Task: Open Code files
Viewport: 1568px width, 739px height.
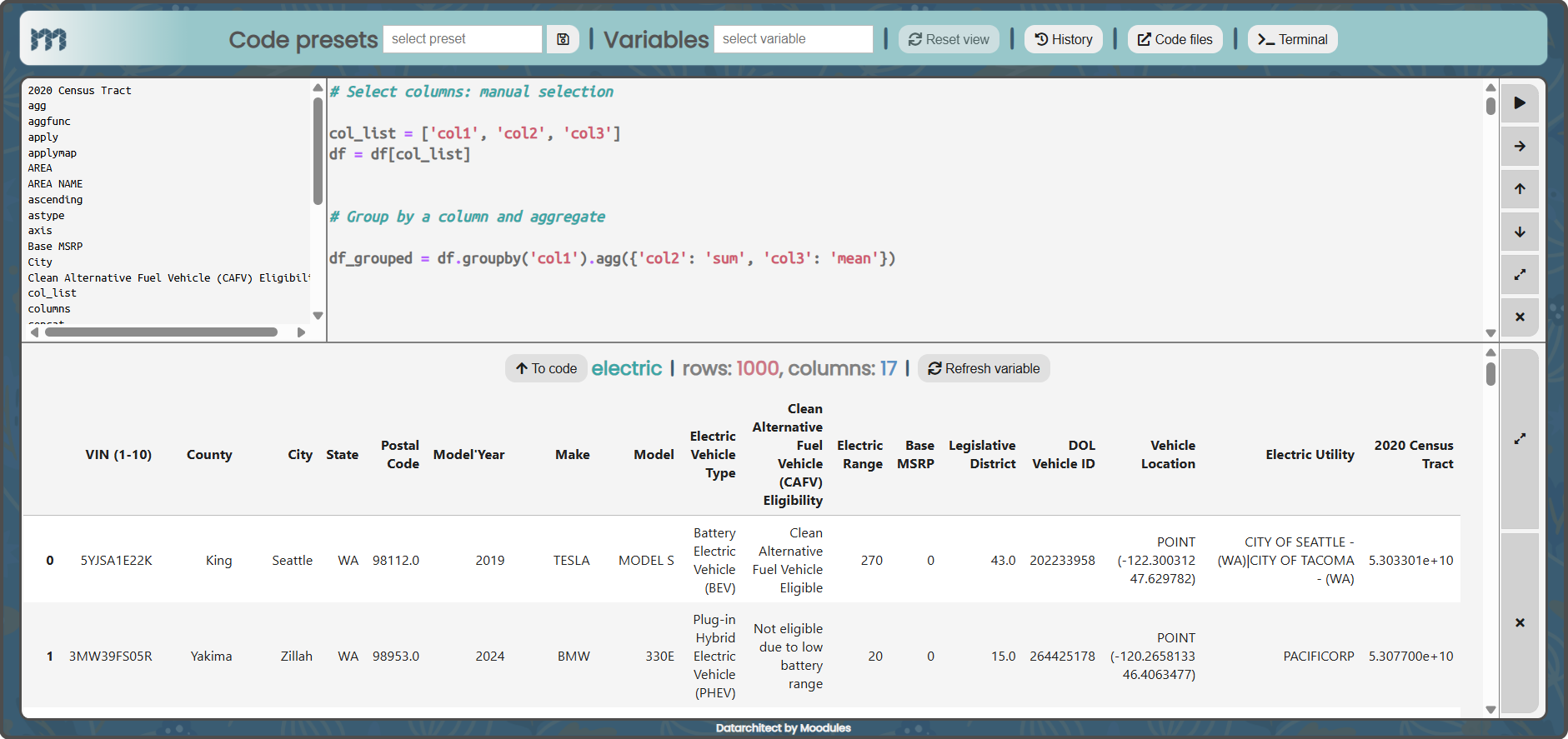Action: (x=1175, y=39)
